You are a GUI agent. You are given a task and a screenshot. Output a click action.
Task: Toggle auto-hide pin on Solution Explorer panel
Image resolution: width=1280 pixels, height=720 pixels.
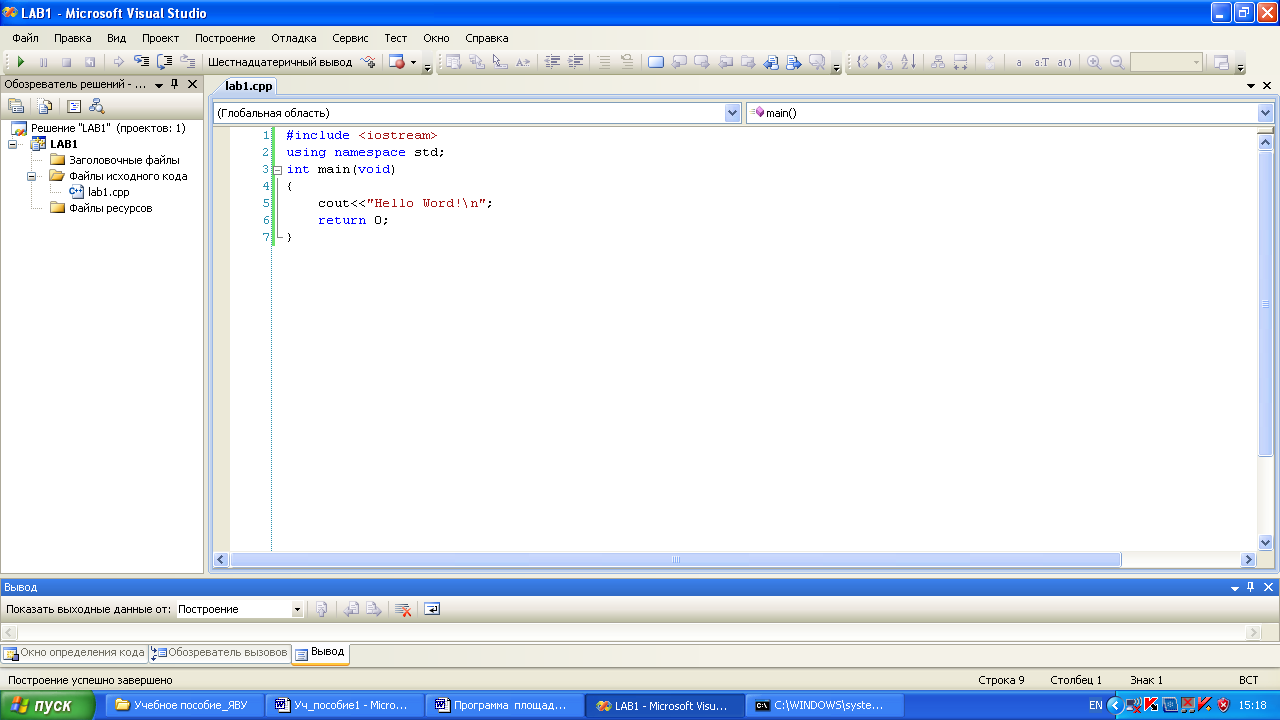[175, 85]
